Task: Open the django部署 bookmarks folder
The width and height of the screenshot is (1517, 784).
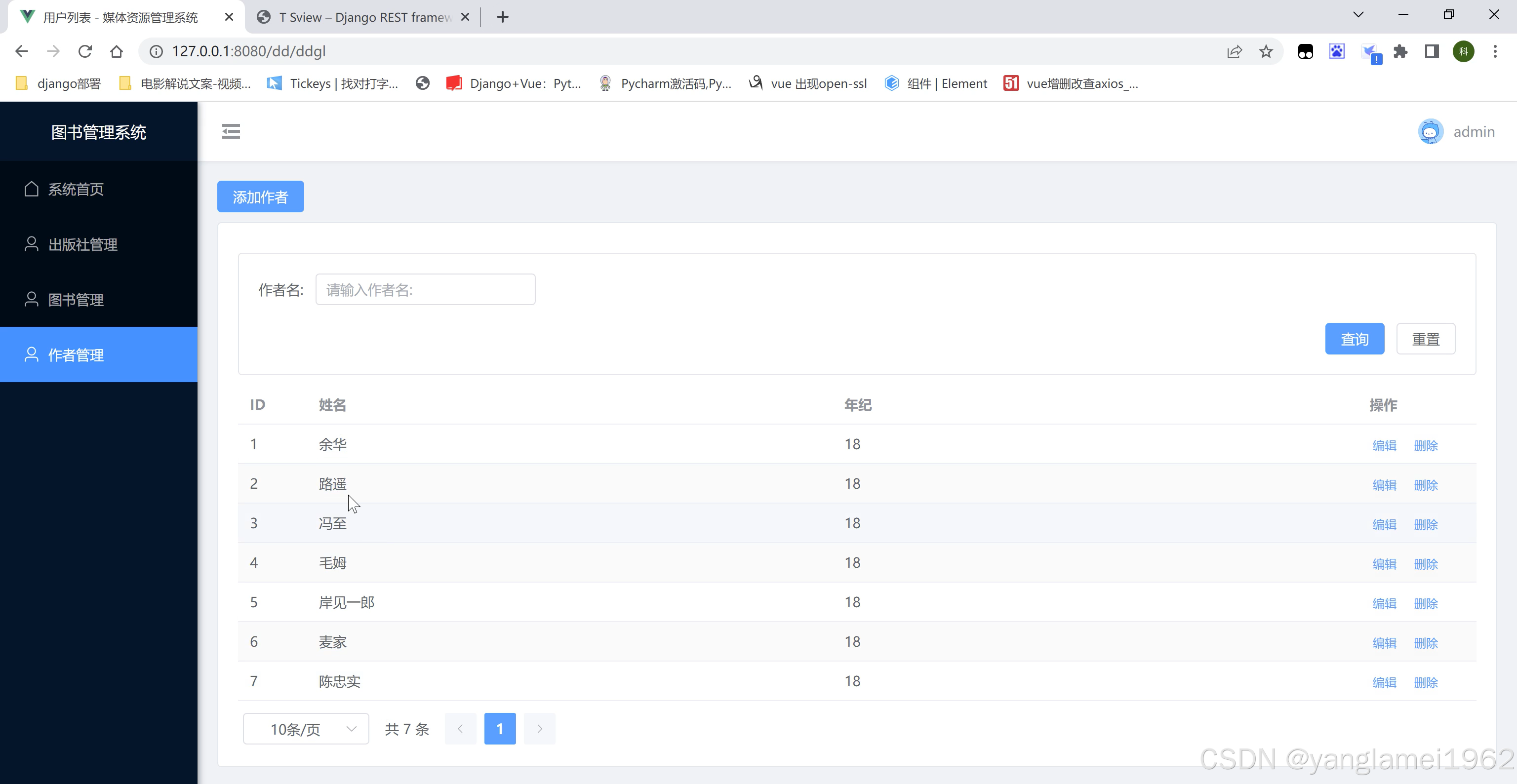Action: pyautogui.click(x=56, y=83)
